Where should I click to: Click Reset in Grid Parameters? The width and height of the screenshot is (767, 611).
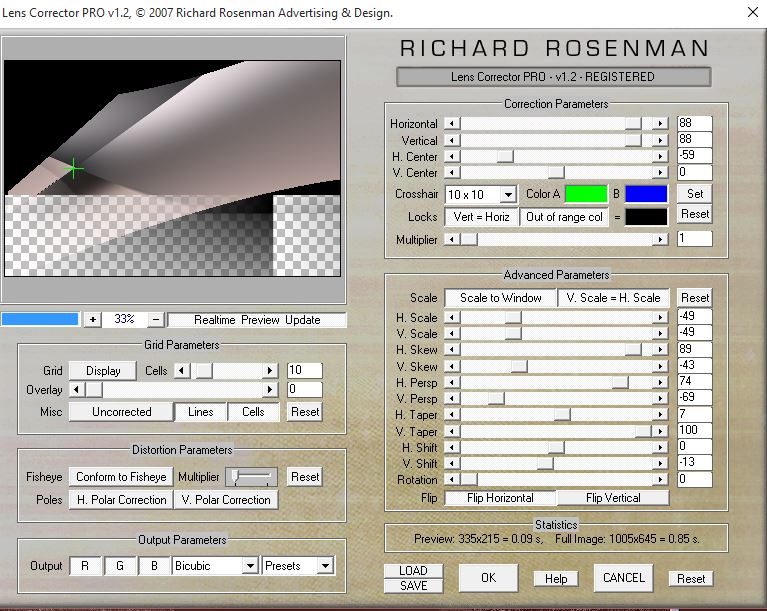click(x=305, y=412)
